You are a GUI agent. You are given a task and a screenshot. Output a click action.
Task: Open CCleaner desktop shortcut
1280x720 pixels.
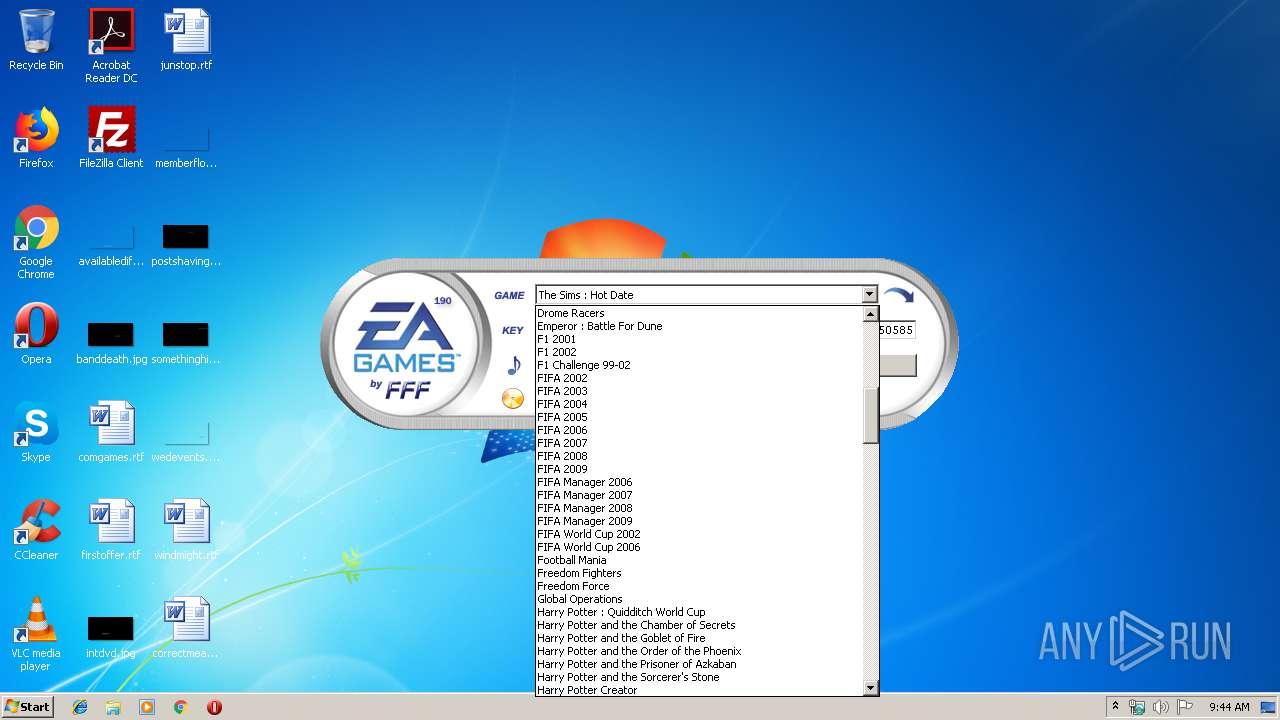coord(36,530)
